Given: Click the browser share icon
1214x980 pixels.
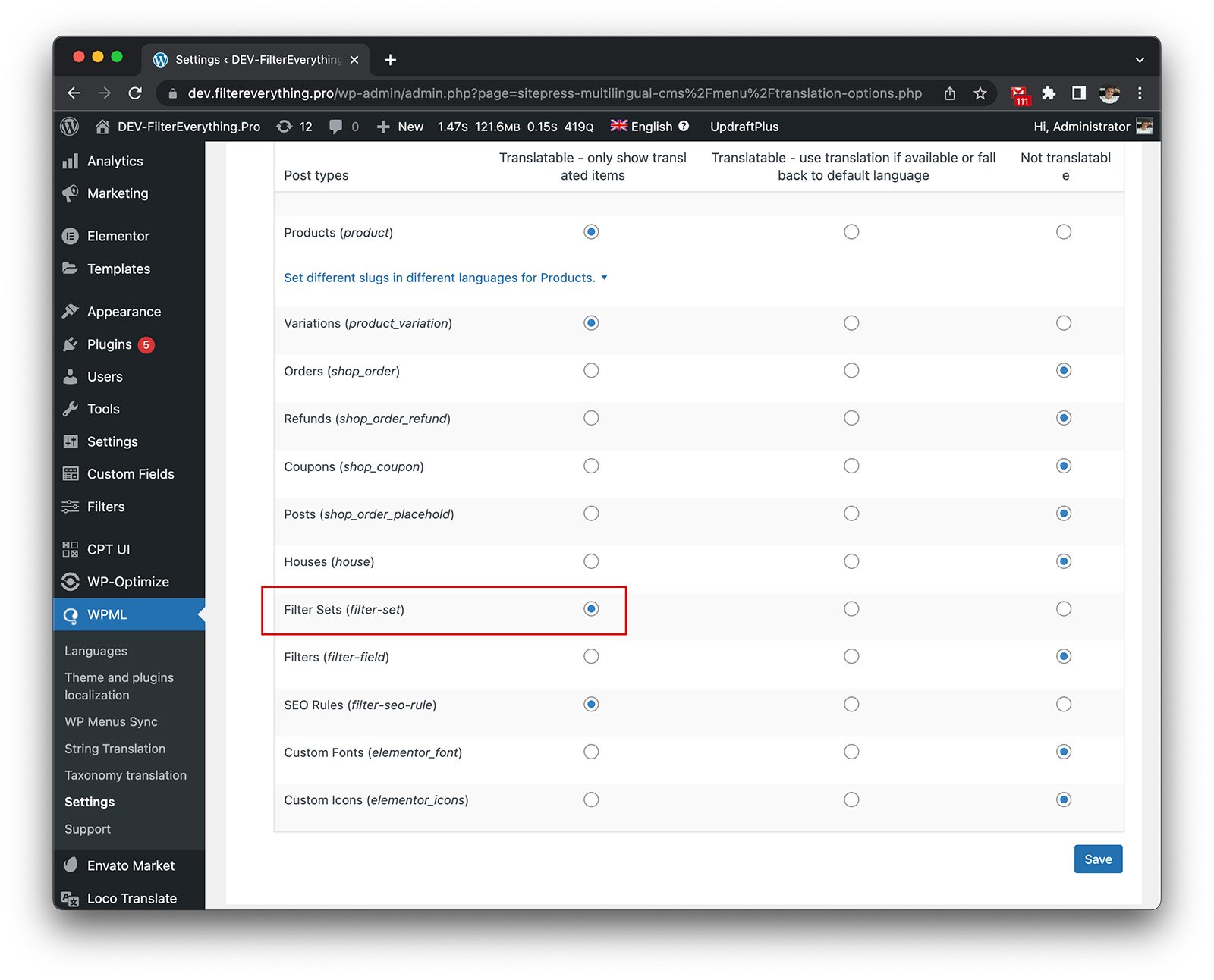Looking at the screenshot, I should click(949, 93).
